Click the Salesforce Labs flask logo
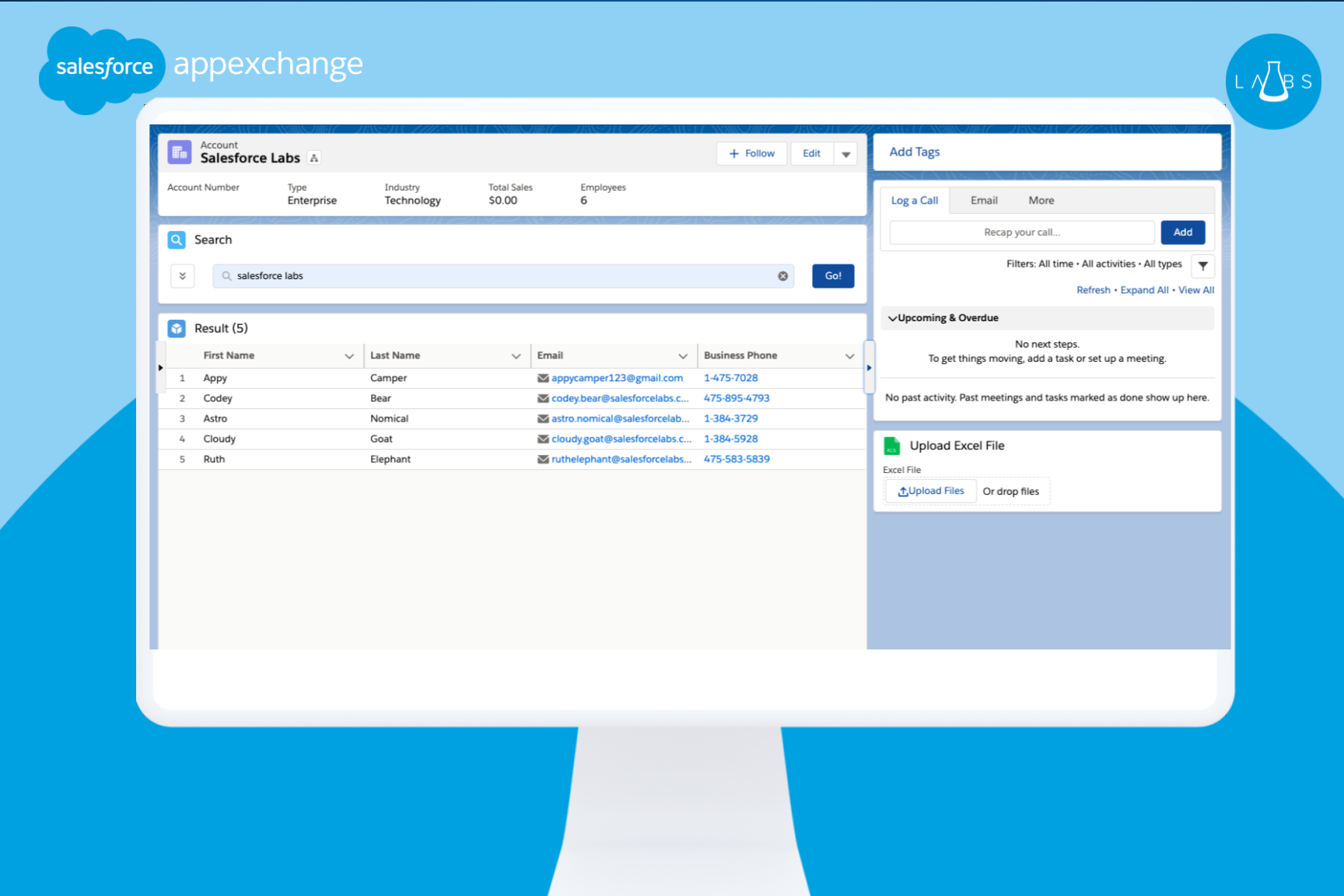Viewport: 1344px width, 896px height. pos(1272,82)
